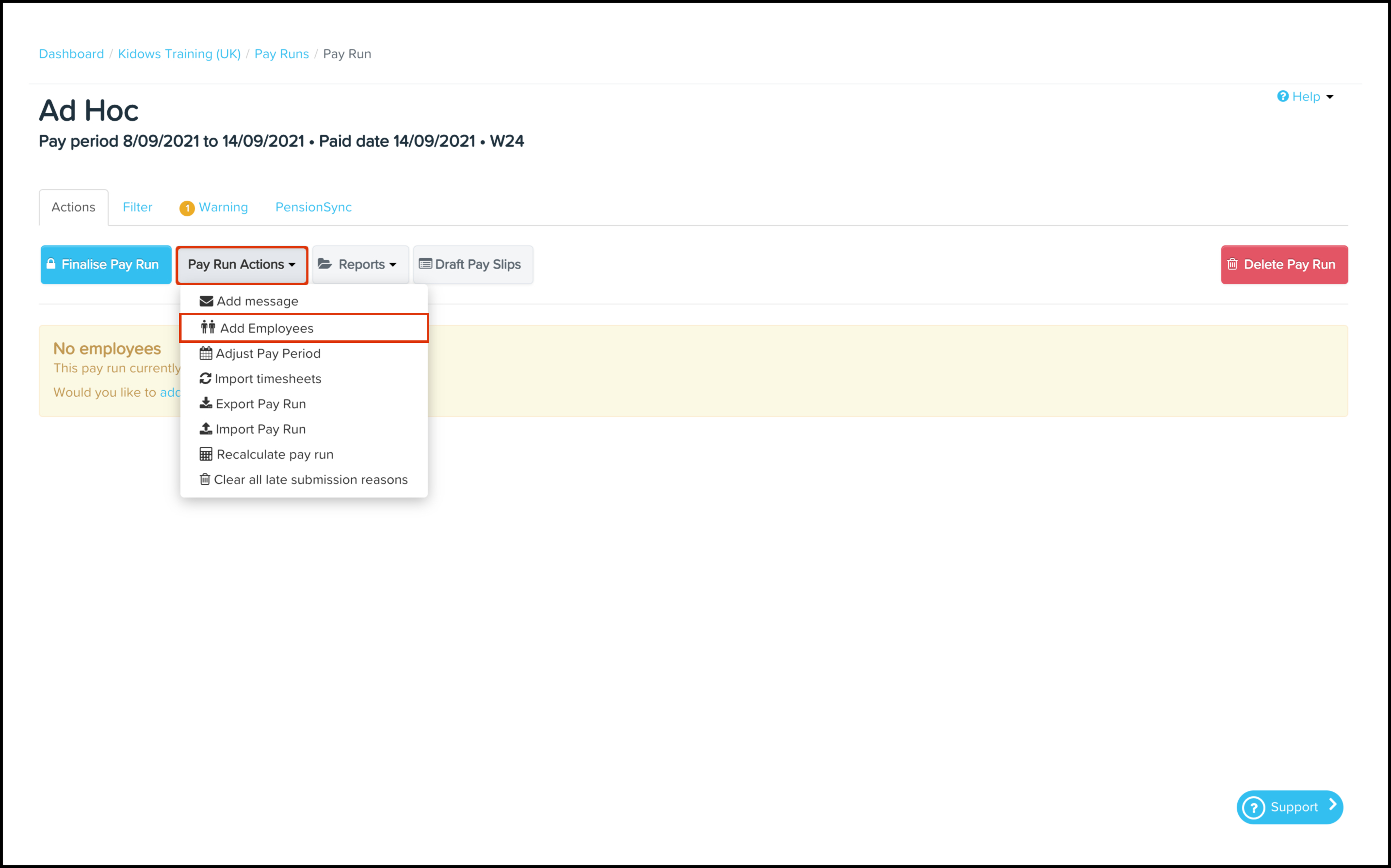Switch to the Filter tab
The image size is (1391, 868).
coord(137,207)
